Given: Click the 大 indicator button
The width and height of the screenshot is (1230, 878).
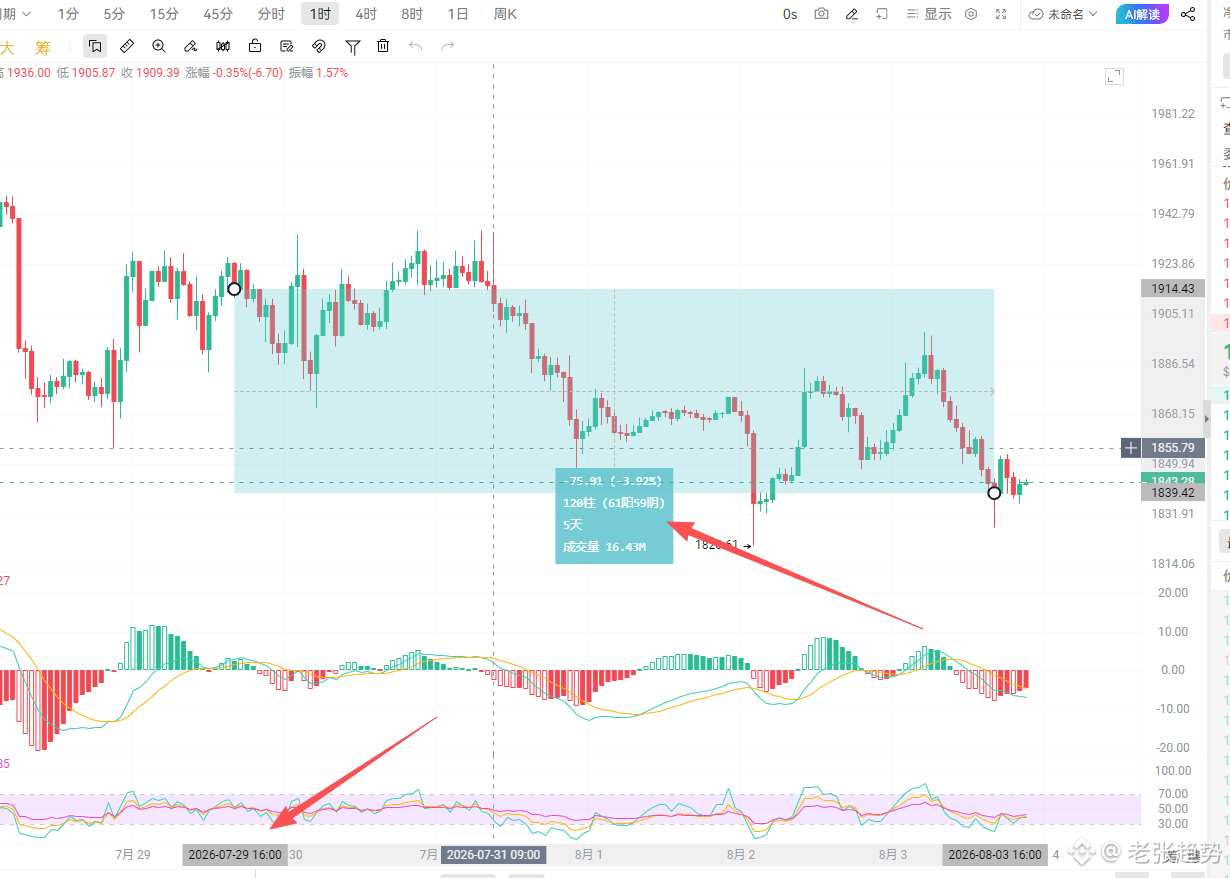Looking at the screenshot, I should 7,47.
